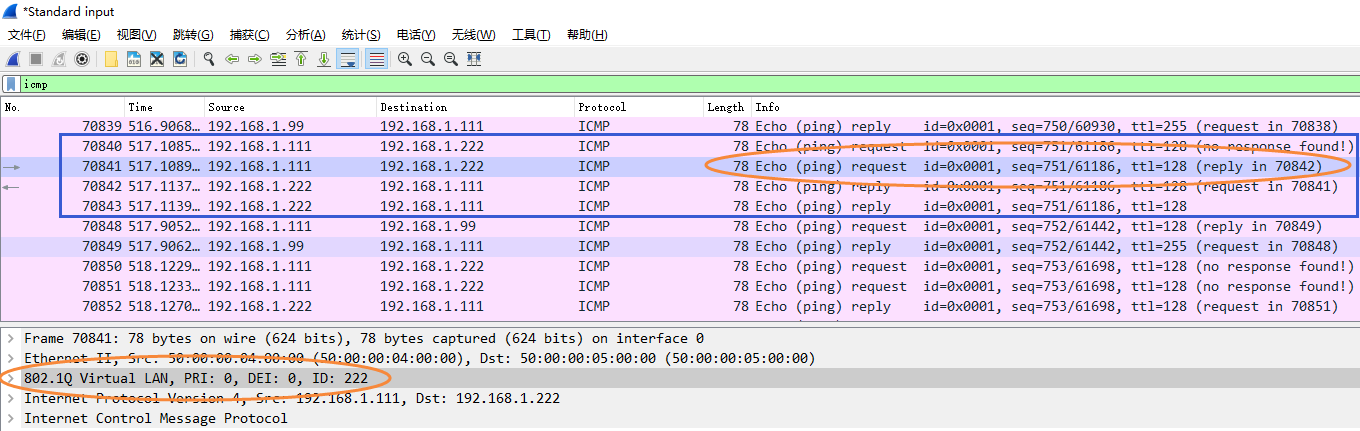This screenshot has height=431, width=1360.
Task: Click the reload capture file icon
Action: coord(180,59)
